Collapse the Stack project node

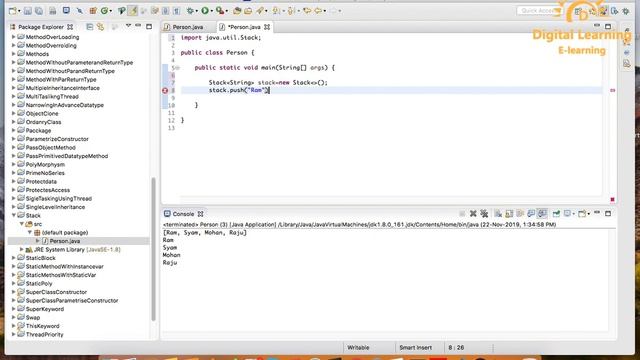[x=13, y=215]
